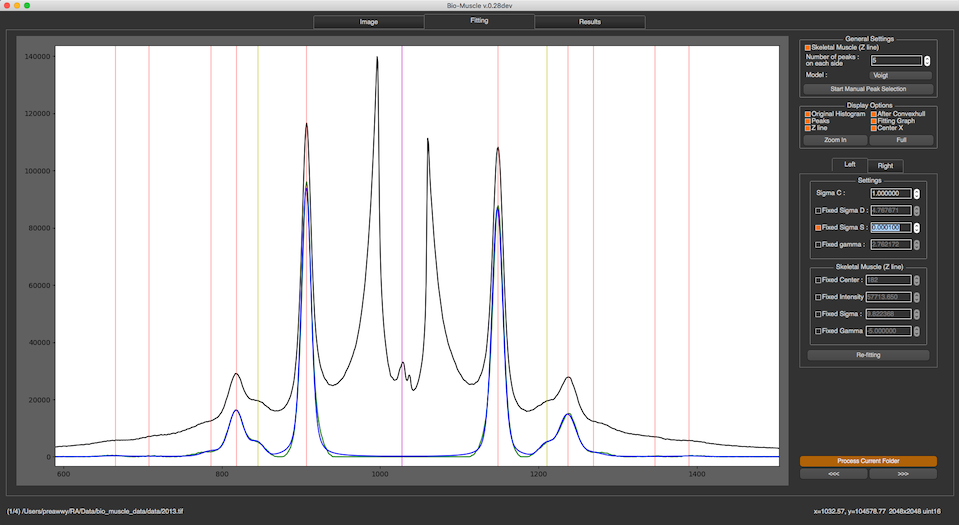Click Z line Fixed Gamma value -5.000000
Viewport: 959px width, 525px height.
pos(889,331)
